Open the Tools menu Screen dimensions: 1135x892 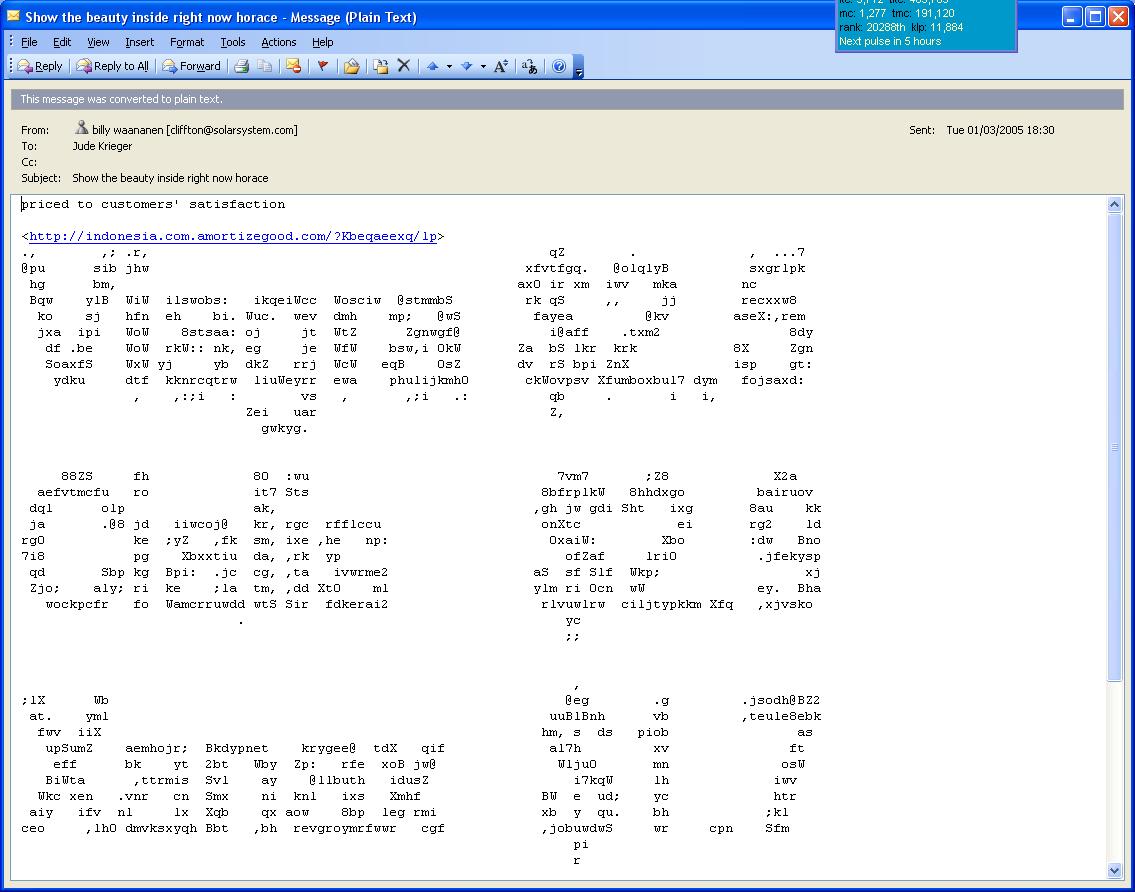pyautogui.click(x=233, y=42)
